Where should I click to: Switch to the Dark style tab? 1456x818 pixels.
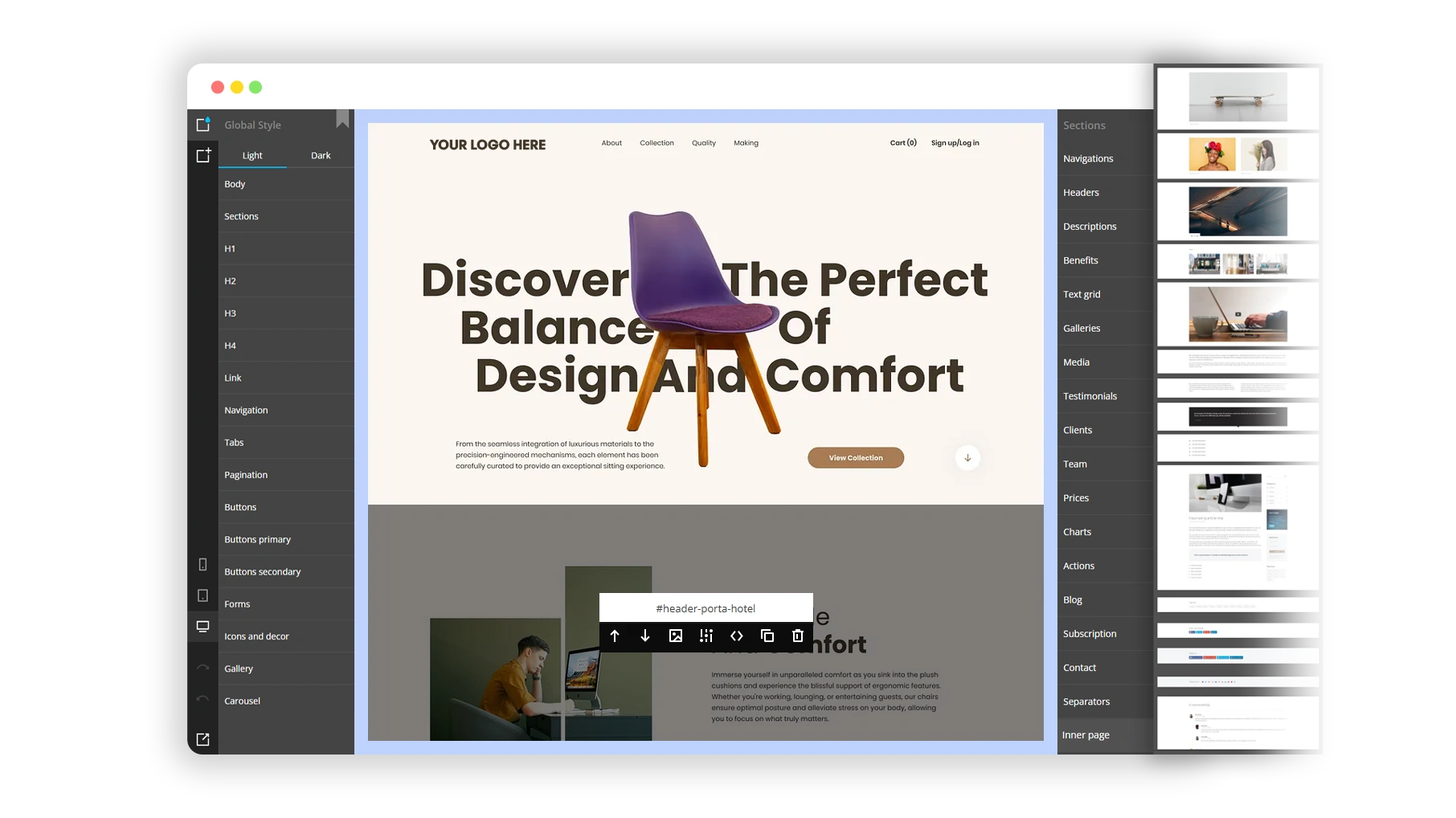pyautogui.click(x=321, y=155)
